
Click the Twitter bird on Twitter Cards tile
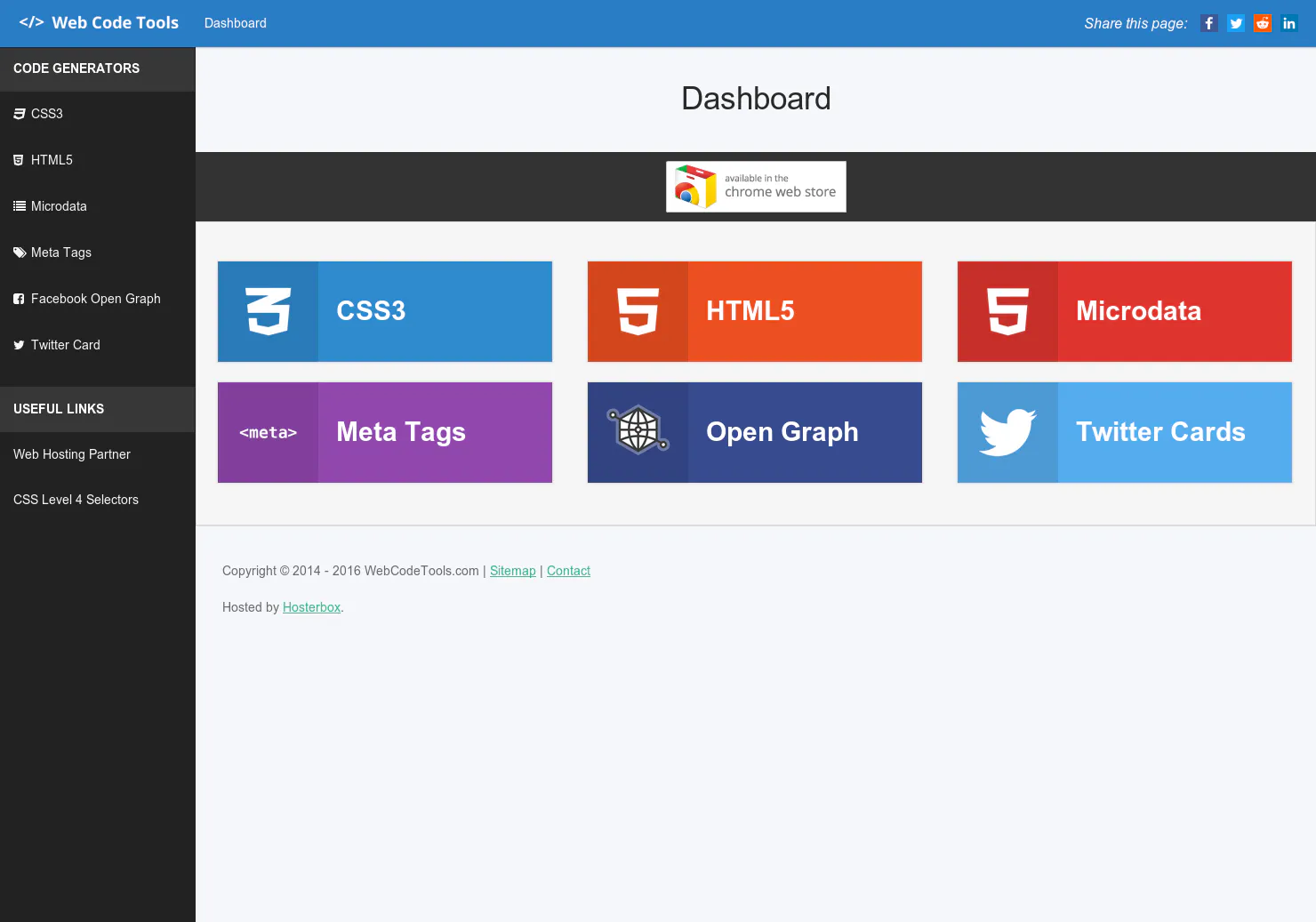tap(1007, 432)
